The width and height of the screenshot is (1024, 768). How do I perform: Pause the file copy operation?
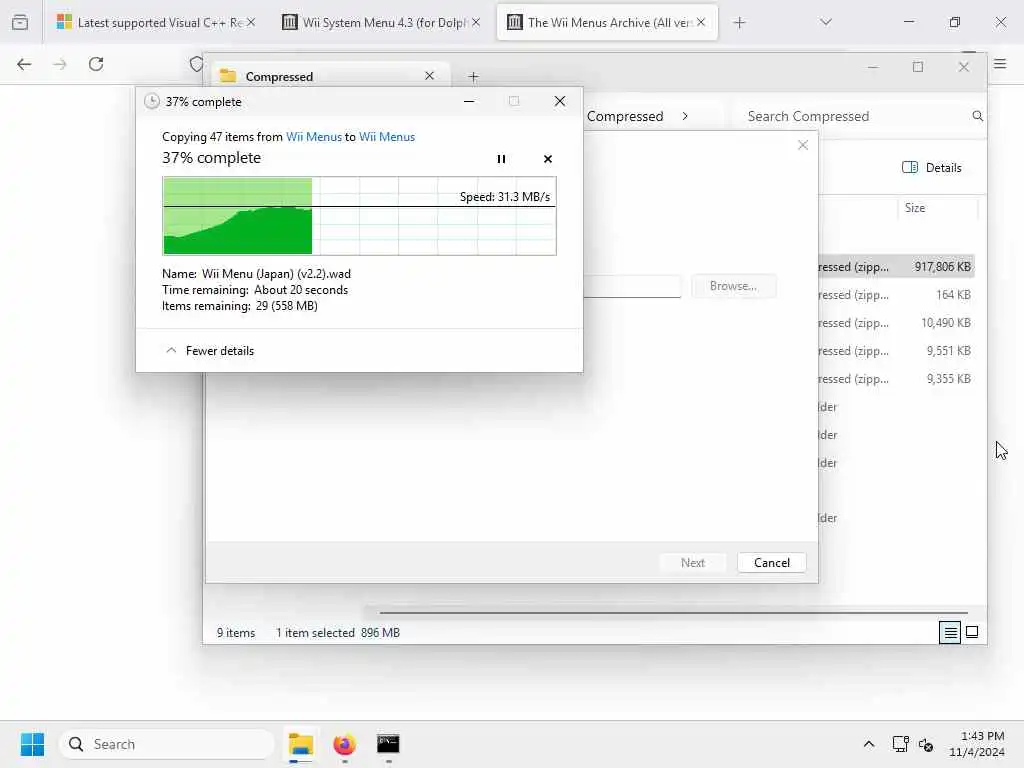501,159
